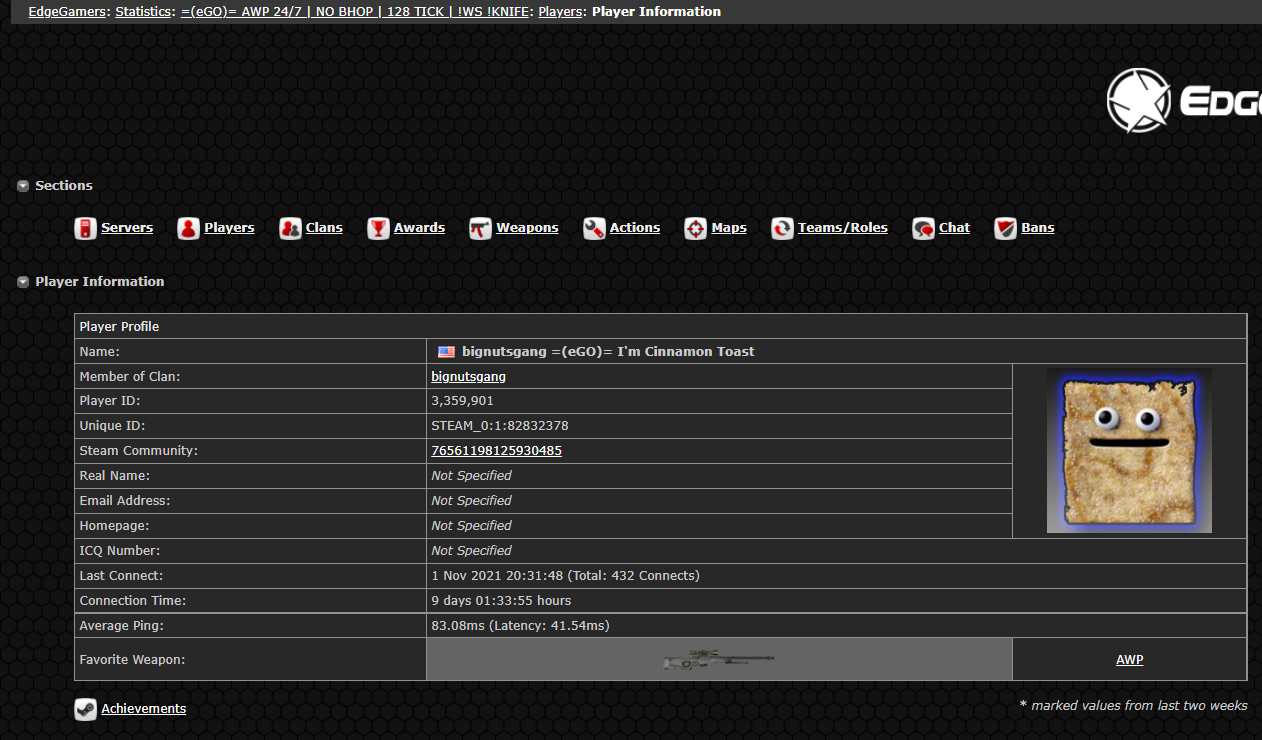Click the Email Address Not Specified value
Viewport: 1262px width, 740px height.
tap(471, 501)
